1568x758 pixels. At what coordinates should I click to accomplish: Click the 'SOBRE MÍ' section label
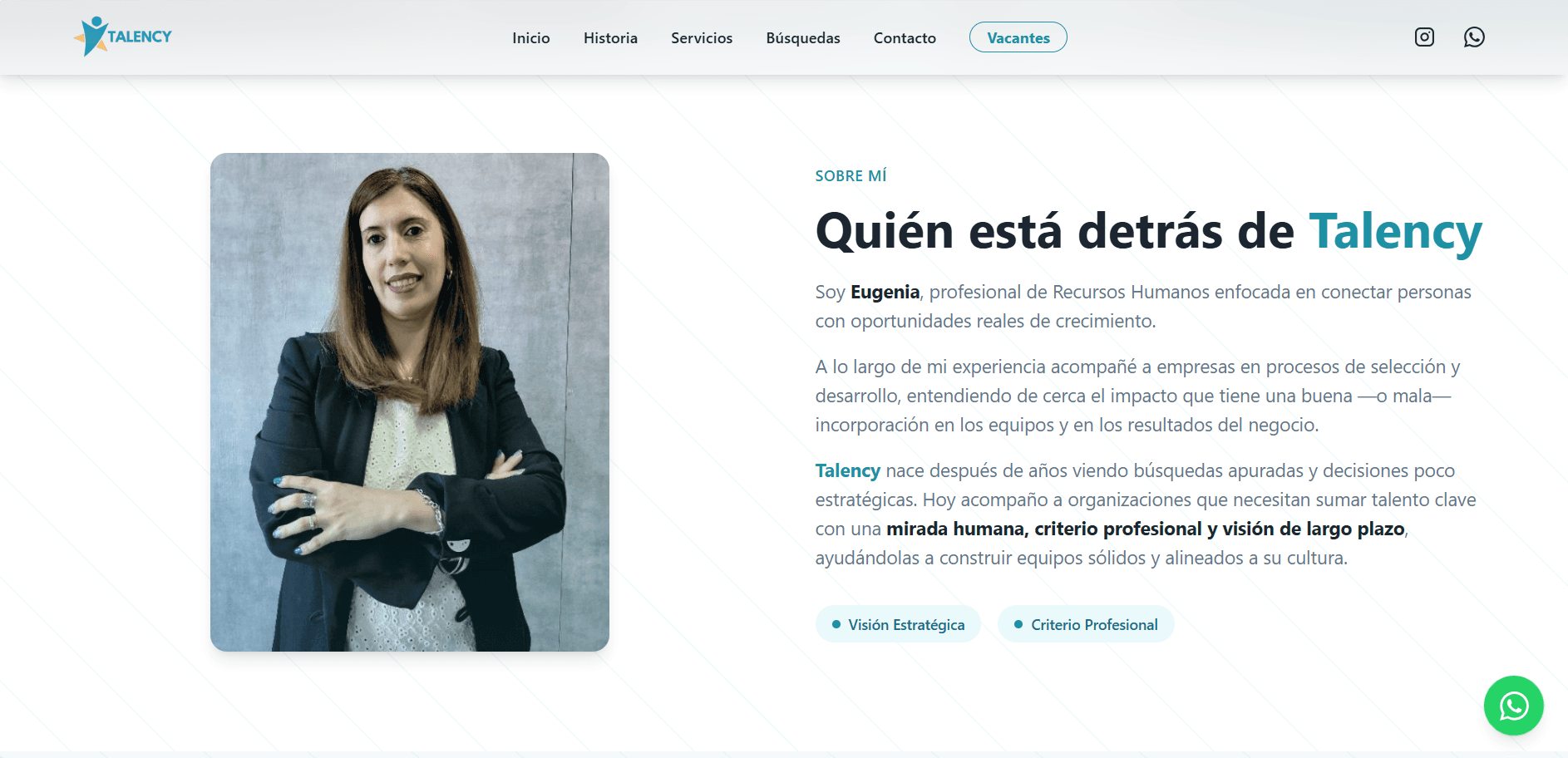coord(851,176)
